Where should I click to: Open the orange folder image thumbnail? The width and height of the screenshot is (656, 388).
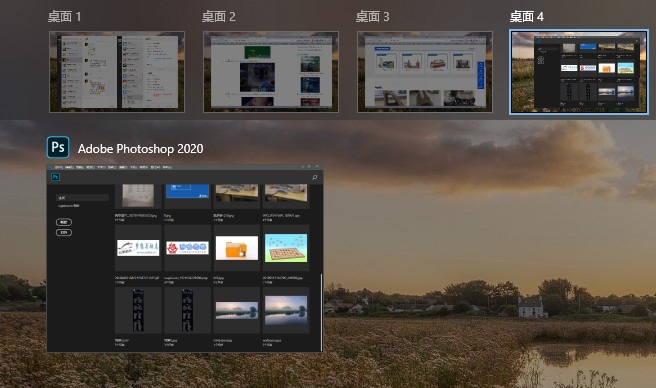click(x=237, y=248)
